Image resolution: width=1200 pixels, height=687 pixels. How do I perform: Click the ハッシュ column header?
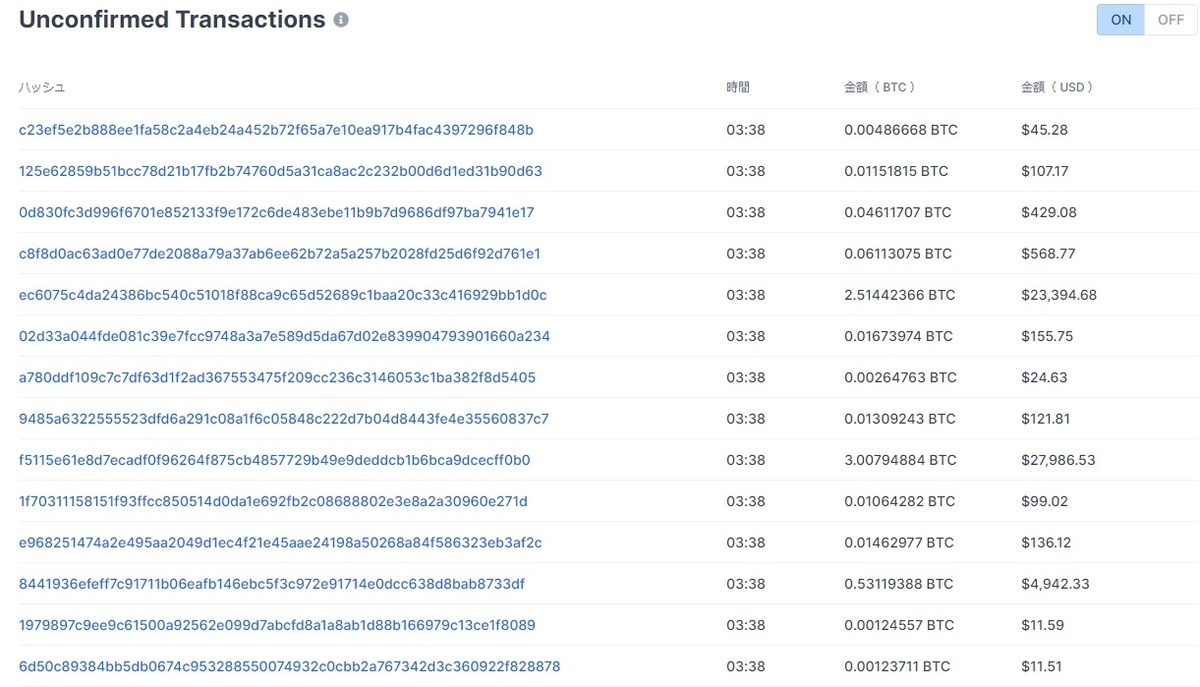click(x=42, y=87)
